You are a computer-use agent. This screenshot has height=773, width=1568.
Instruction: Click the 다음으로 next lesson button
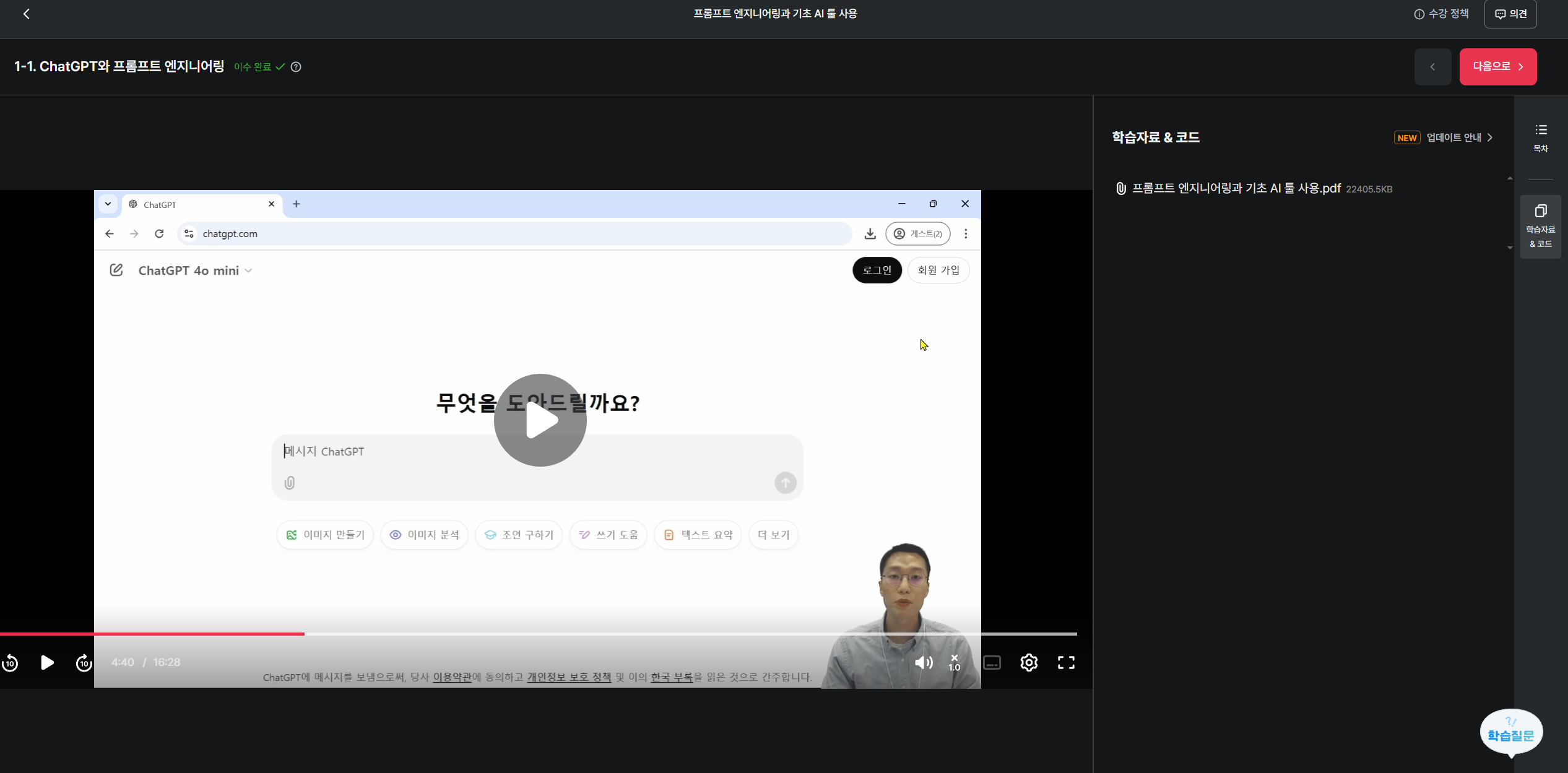click(x=1498, y=67)
